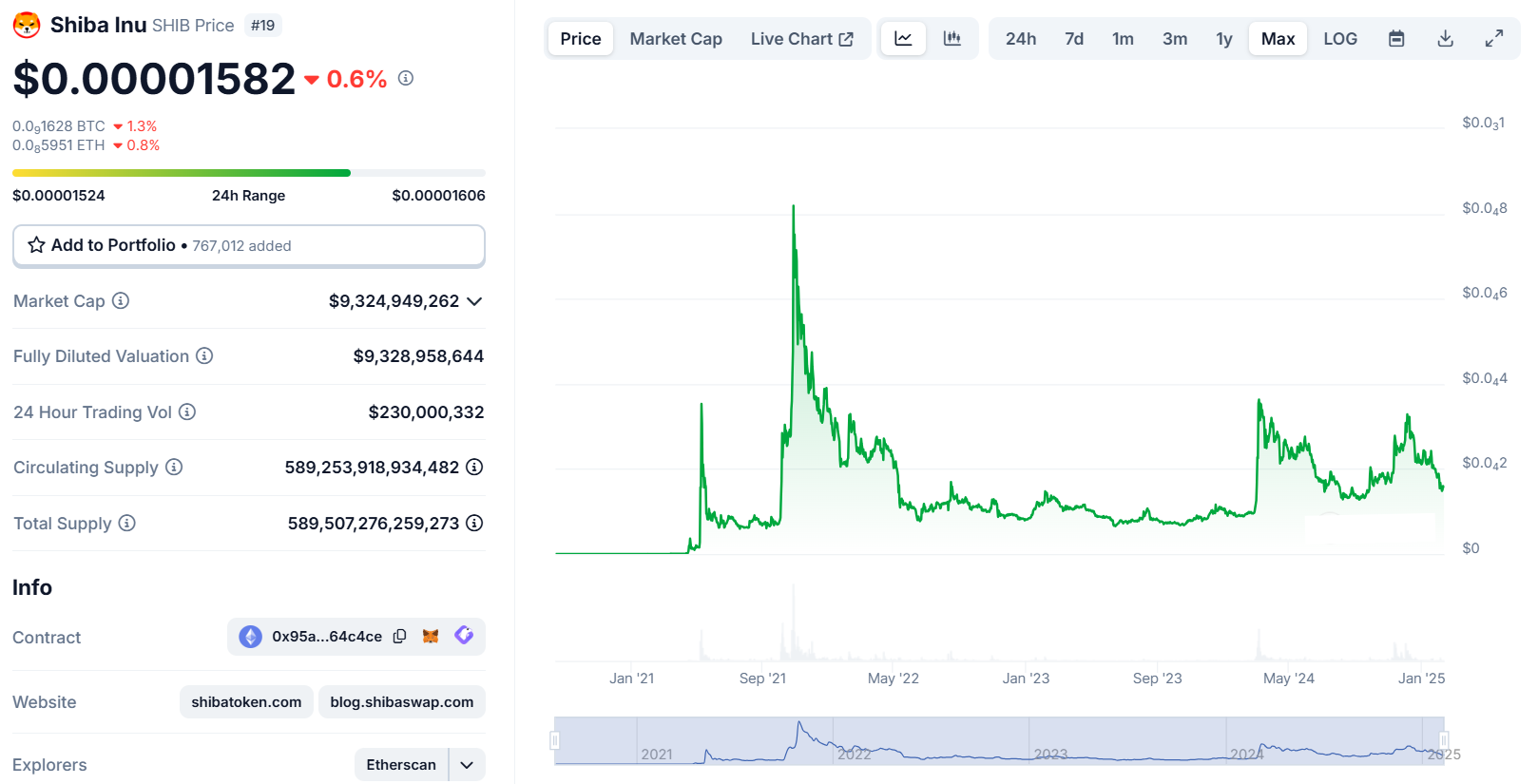Add token to MetaMask via fox icon

point(431,637)
